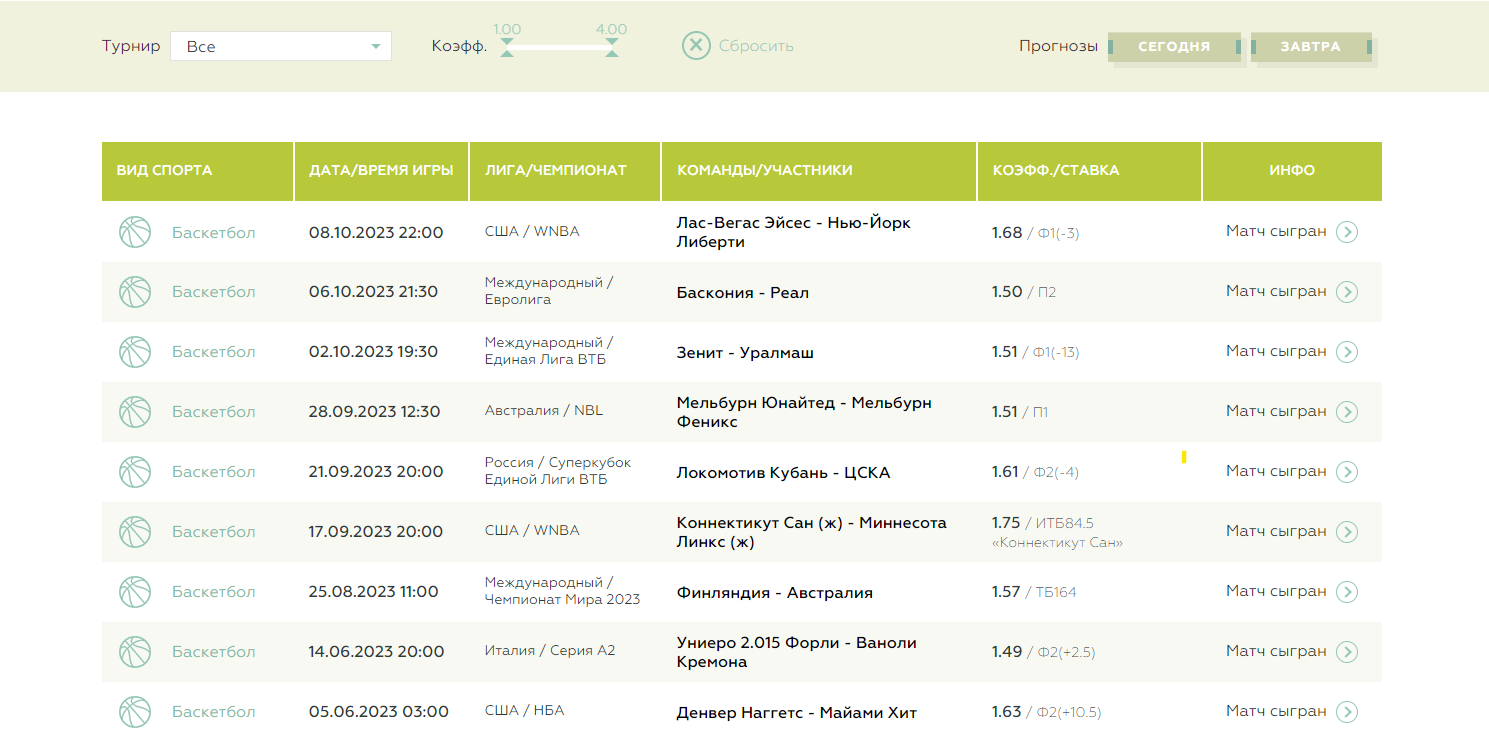1489x741 pixels.
Task: Click basketball icon in Баскония - Реал row
Action: 135,292
